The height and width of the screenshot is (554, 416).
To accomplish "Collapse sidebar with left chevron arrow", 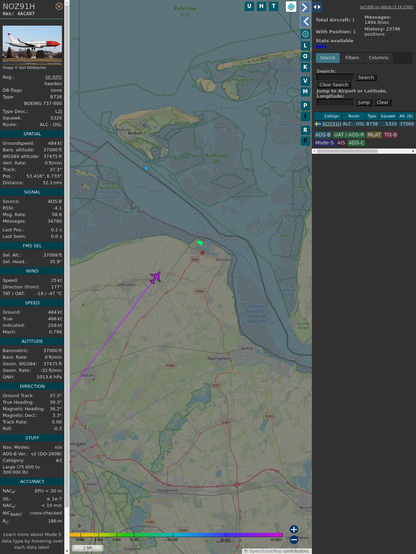I will (305, 21).
